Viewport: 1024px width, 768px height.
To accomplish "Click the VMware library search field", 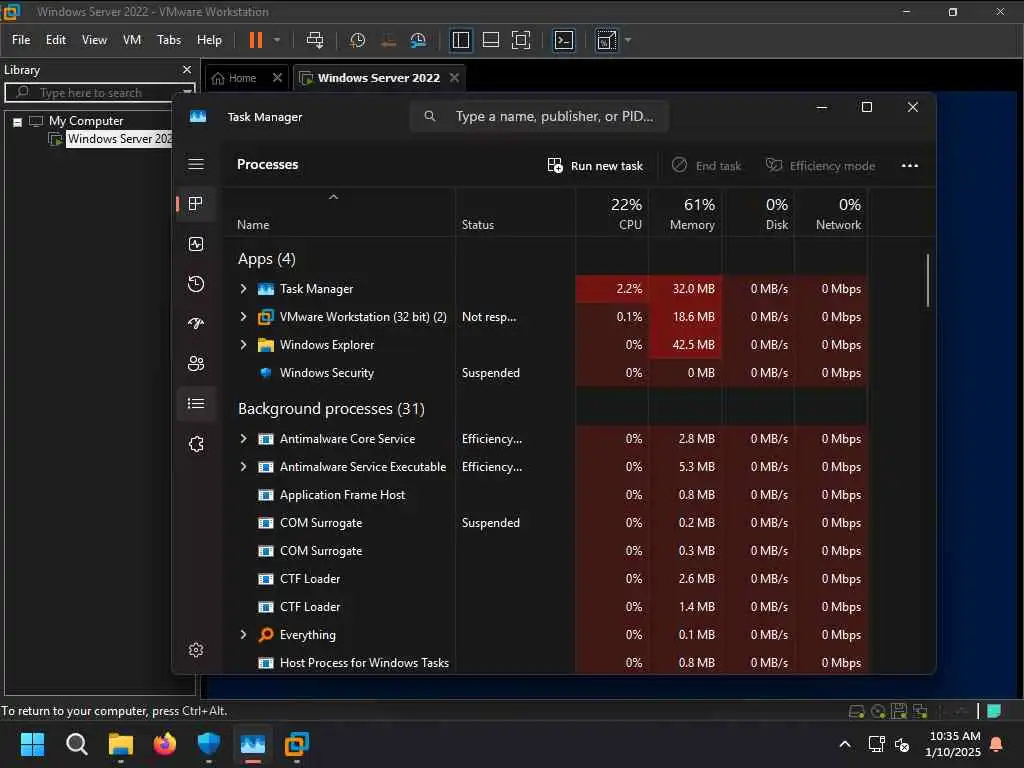I will pyautogui.click(x=101, y=92).
